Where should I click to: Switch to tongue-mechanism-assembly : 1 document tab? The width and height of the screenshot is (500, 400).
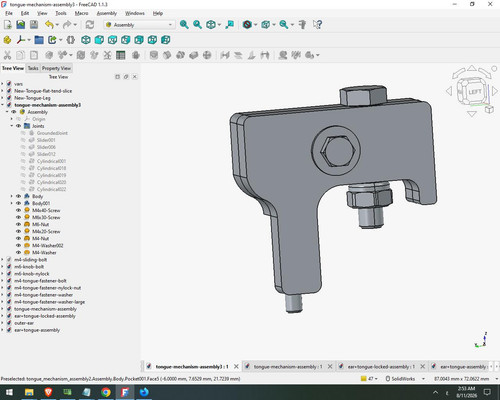point(288,367)
